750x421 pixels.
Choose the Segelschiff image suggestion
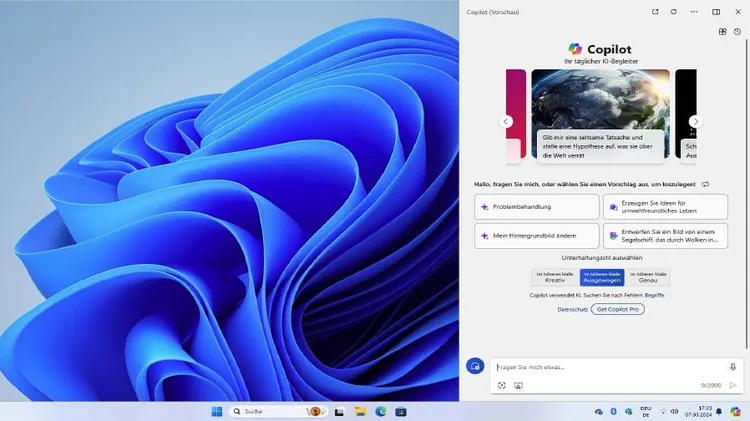(665, 236)
